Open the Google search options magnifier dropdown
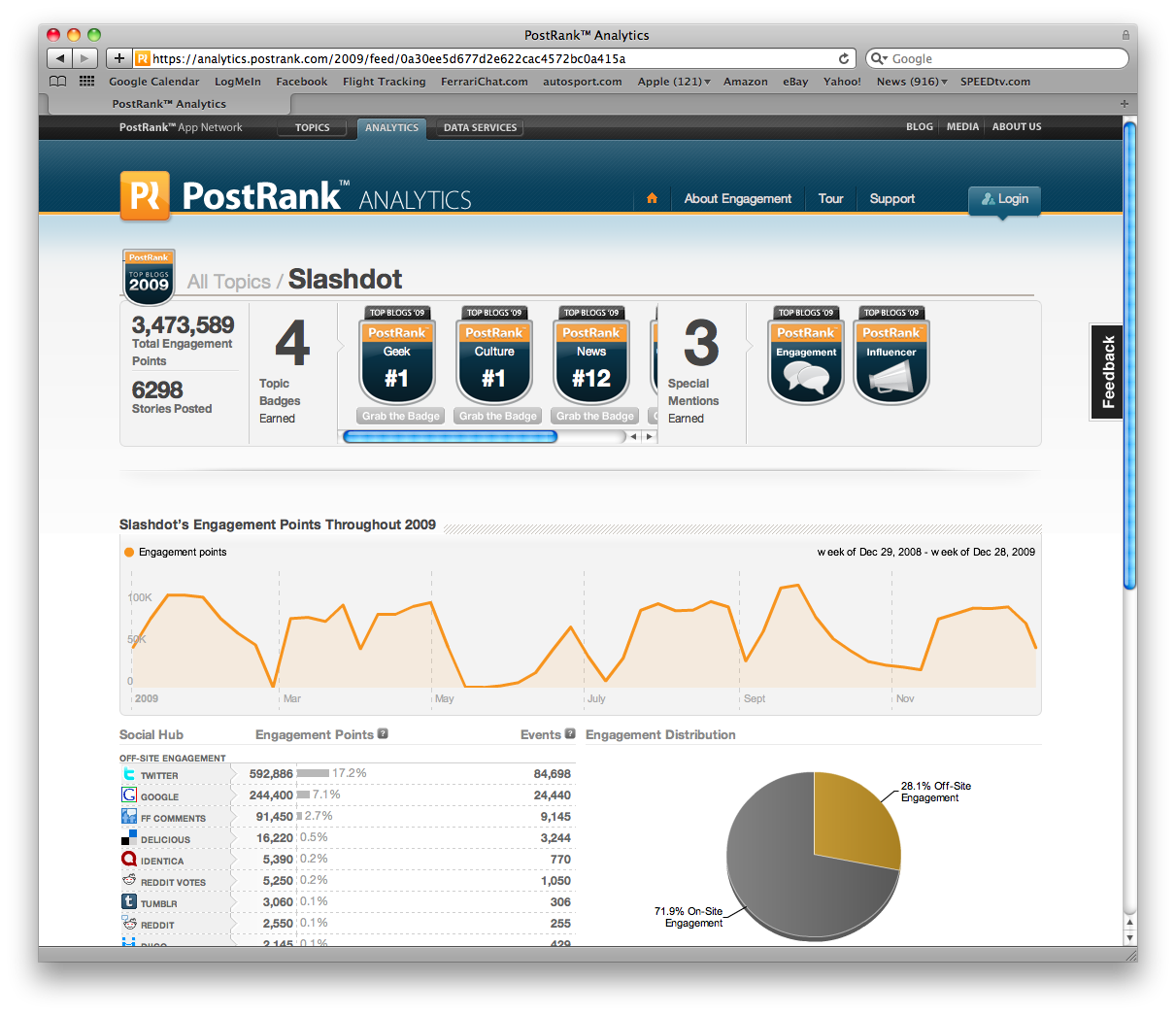1176x1015 pixels. coord(879,58)
